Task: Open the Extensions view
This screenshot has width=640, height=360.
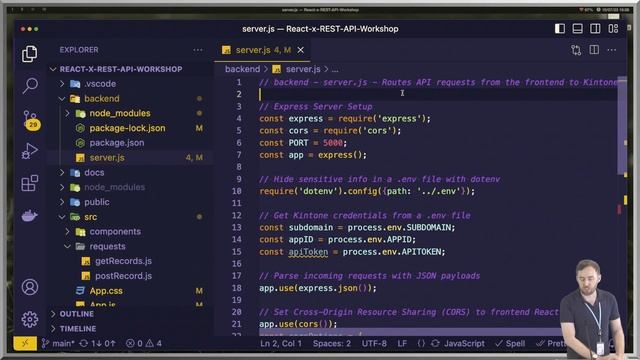Action: [29, 183]
